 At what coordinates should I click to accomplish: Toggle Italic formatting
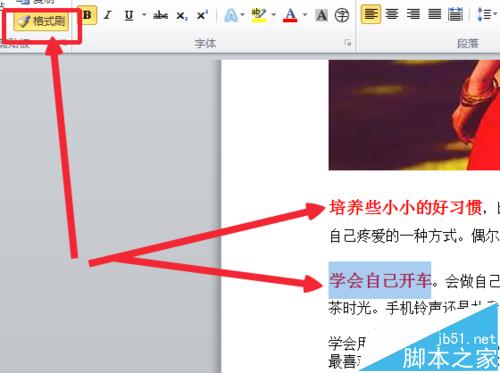[x=108, y=15]
